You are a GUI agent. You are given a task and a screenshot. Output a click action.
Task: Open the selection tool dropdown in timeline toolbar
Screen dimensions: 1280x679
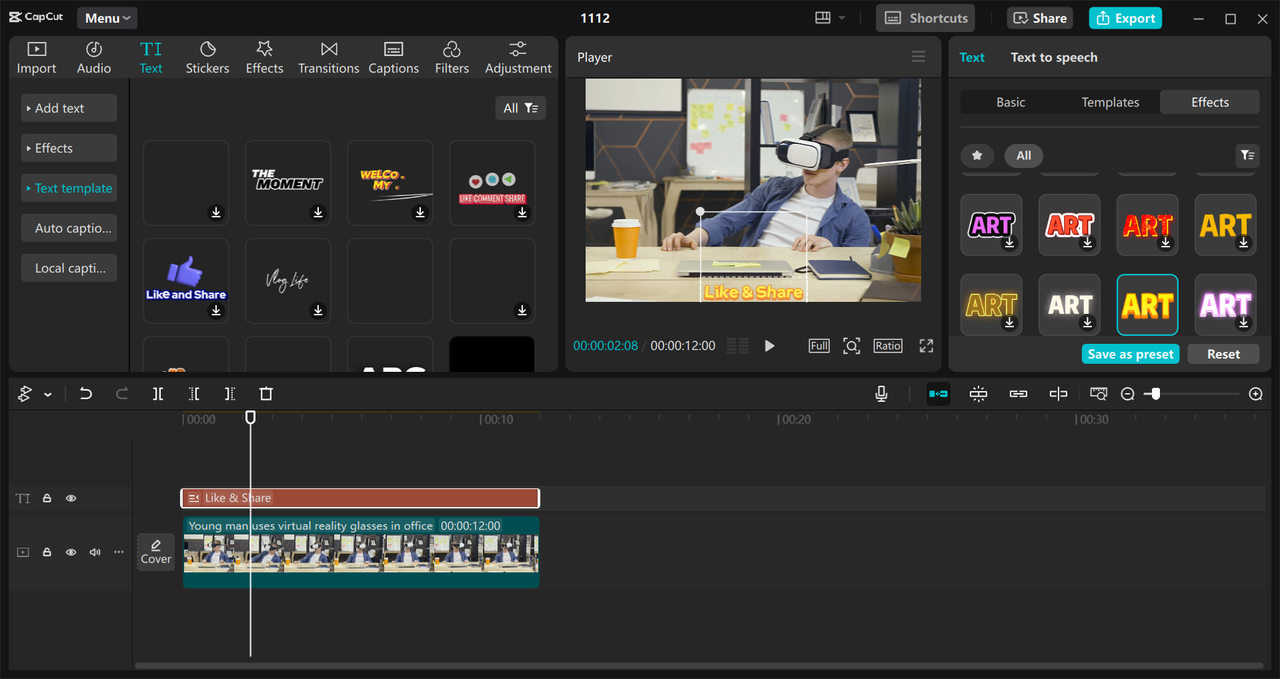tap(47, 394)
